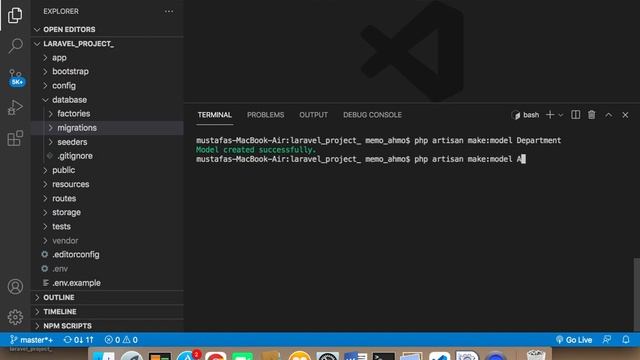Switch to the PROBLEMS tab
Screen dimensions: 640x360
pyautogui.click(x=265, y=115)
